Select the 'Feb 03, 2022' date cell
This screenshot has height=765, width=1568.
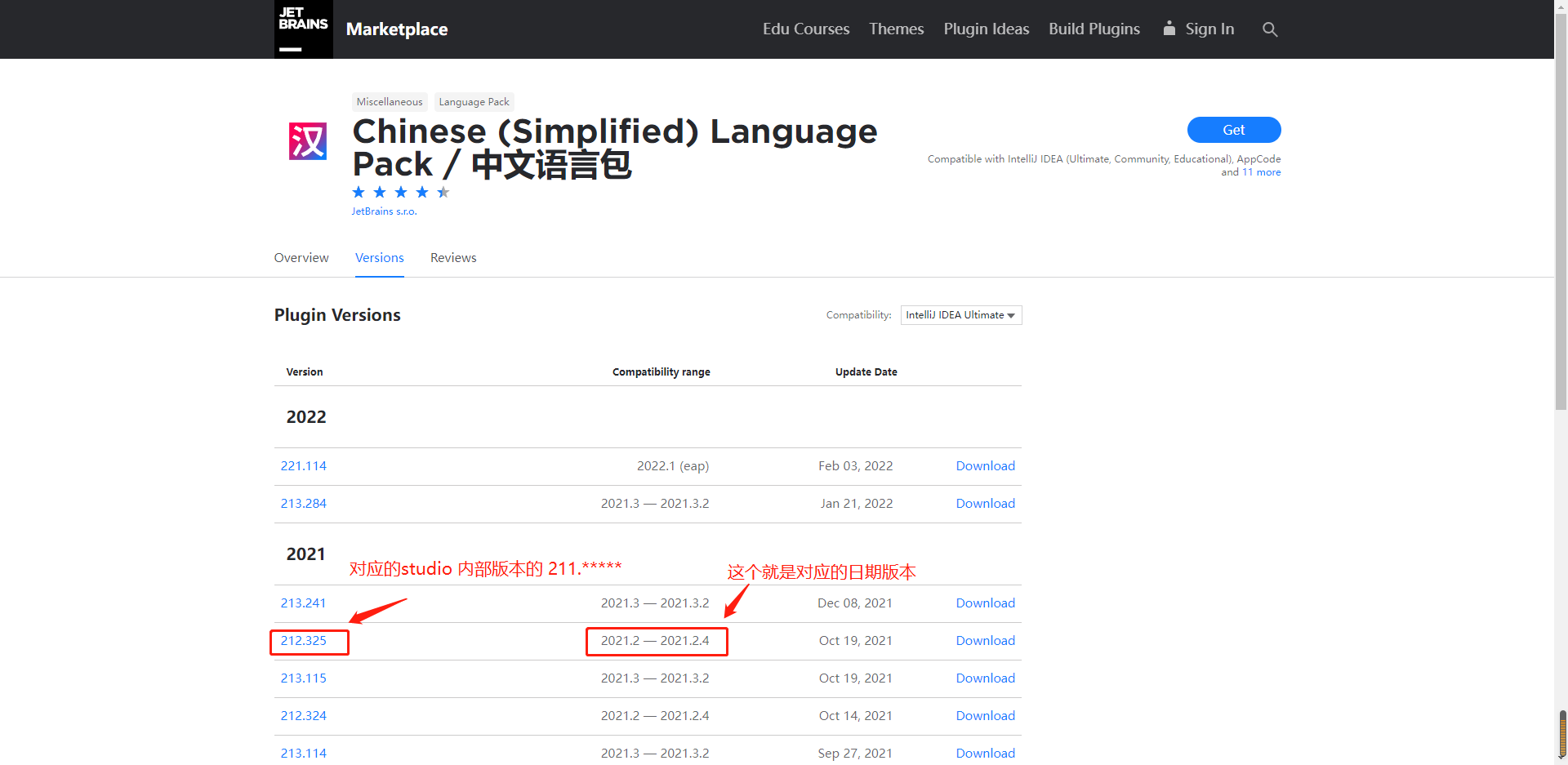coord(856,466)
